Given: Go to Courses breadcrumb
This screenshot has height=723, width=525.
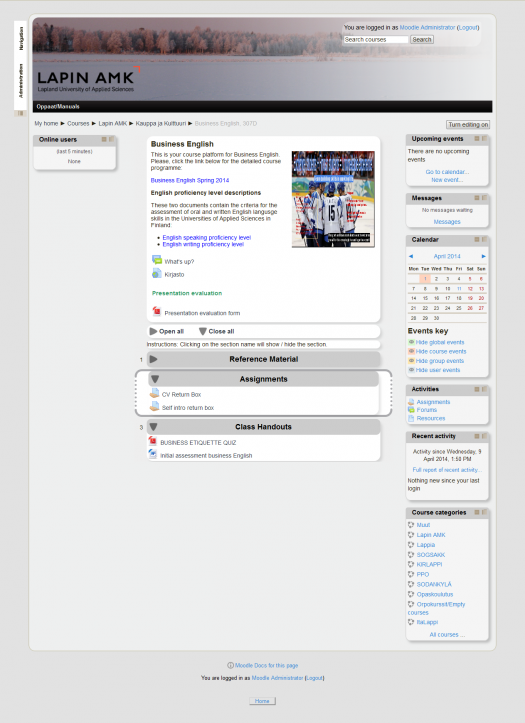Looking at the screenshot, I should pos(78,124).
